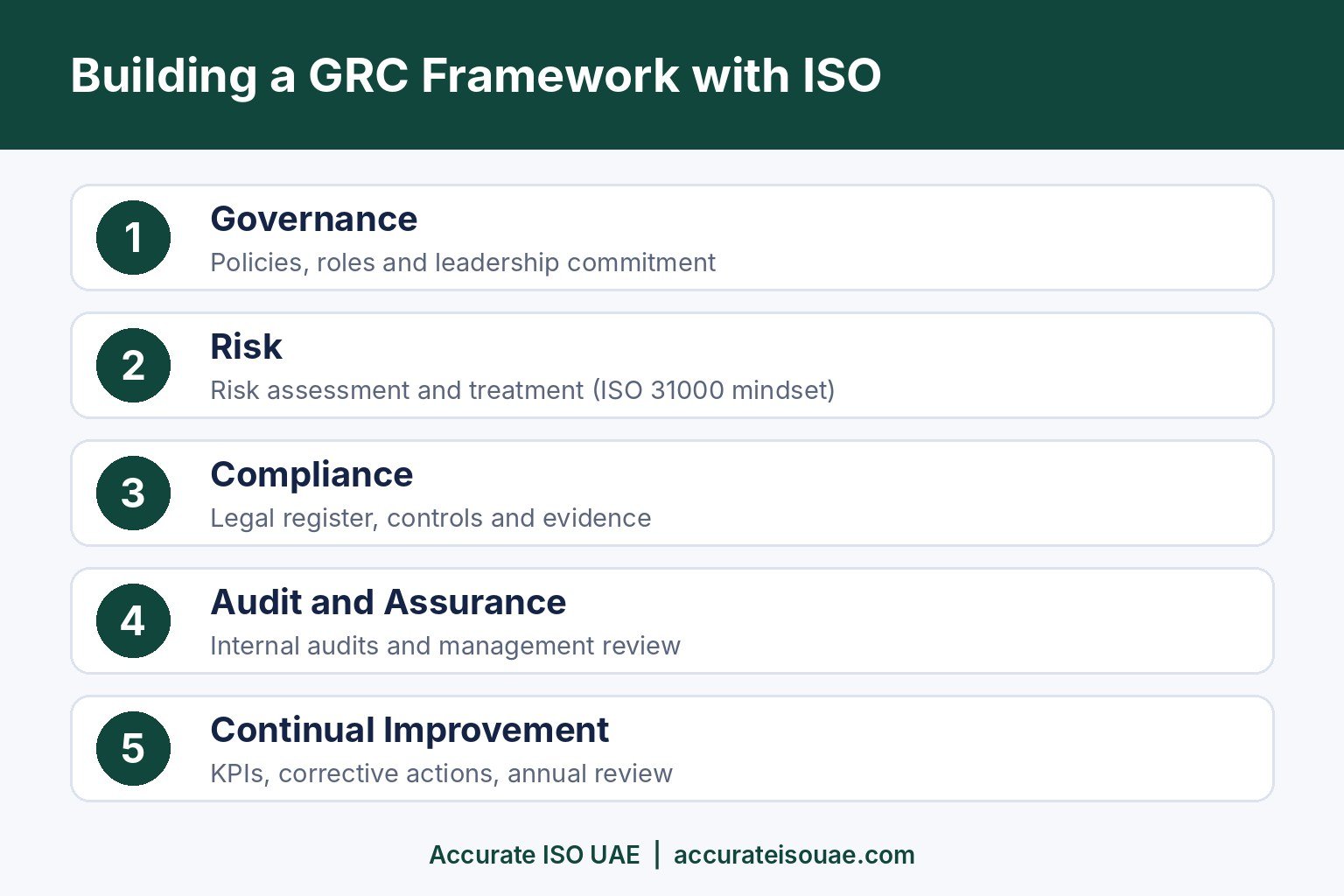Click the 'Accurate ISO UAE' footer text
1344x896 pixels.
(535, 855)
